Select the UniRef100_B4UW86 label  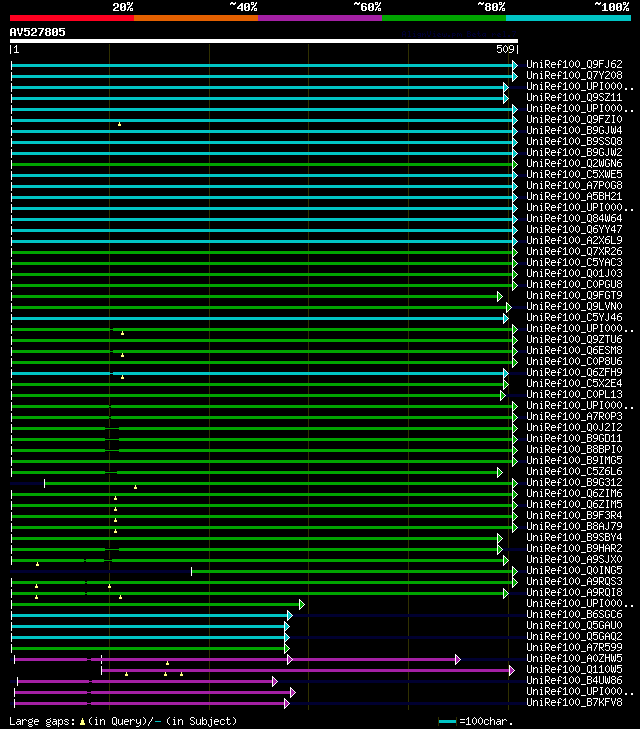coord(574,680)
